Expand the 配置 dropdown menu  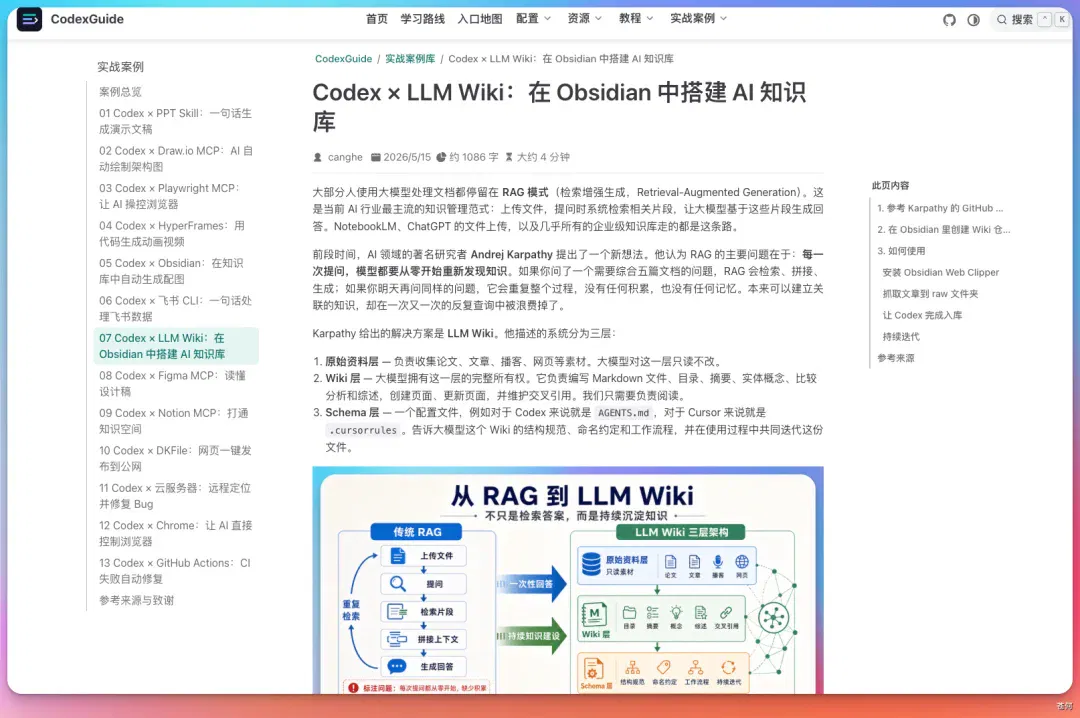coord(534,19)
